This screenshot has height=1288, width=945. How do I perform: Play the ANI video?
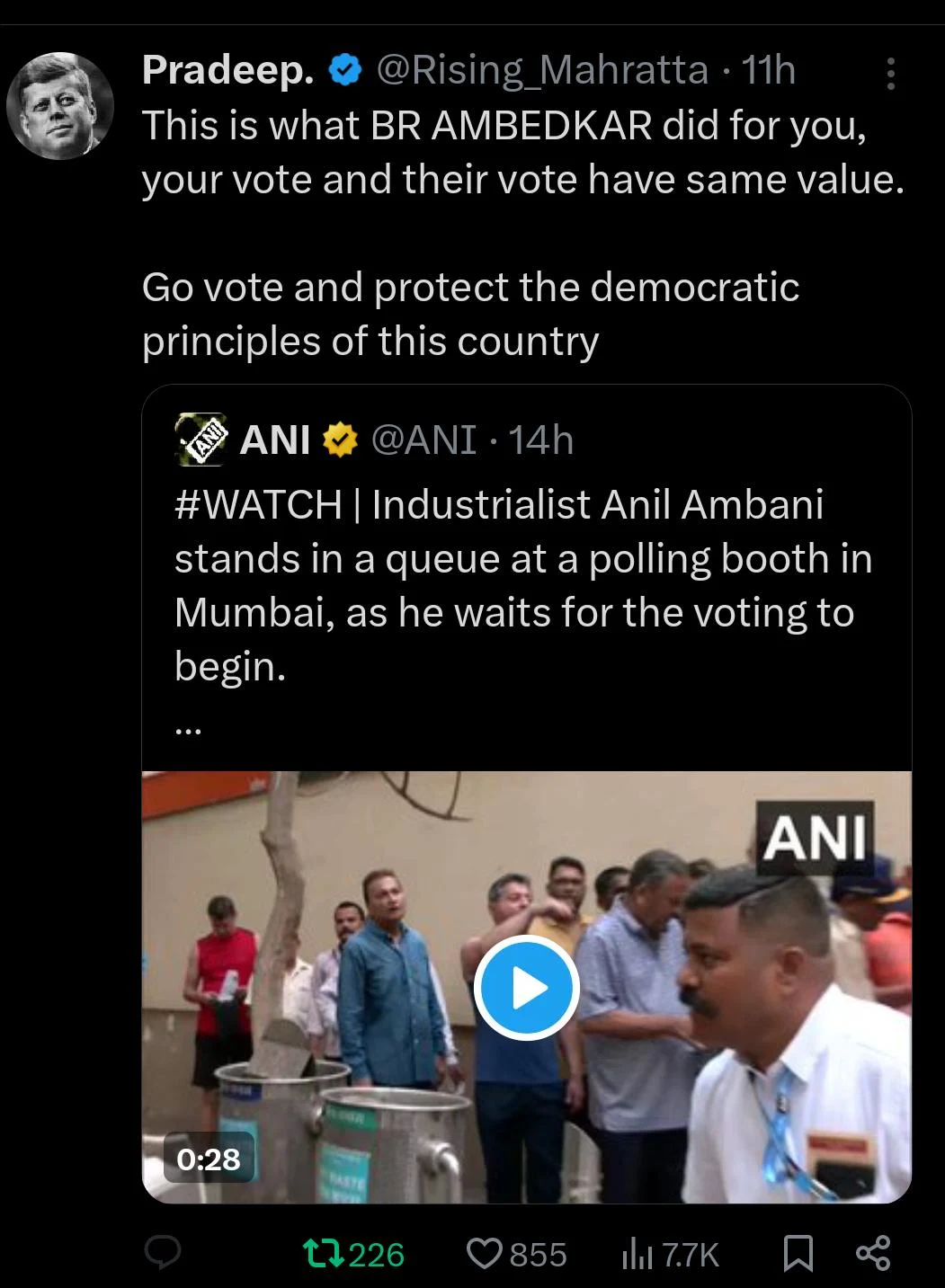pos(527,988)
